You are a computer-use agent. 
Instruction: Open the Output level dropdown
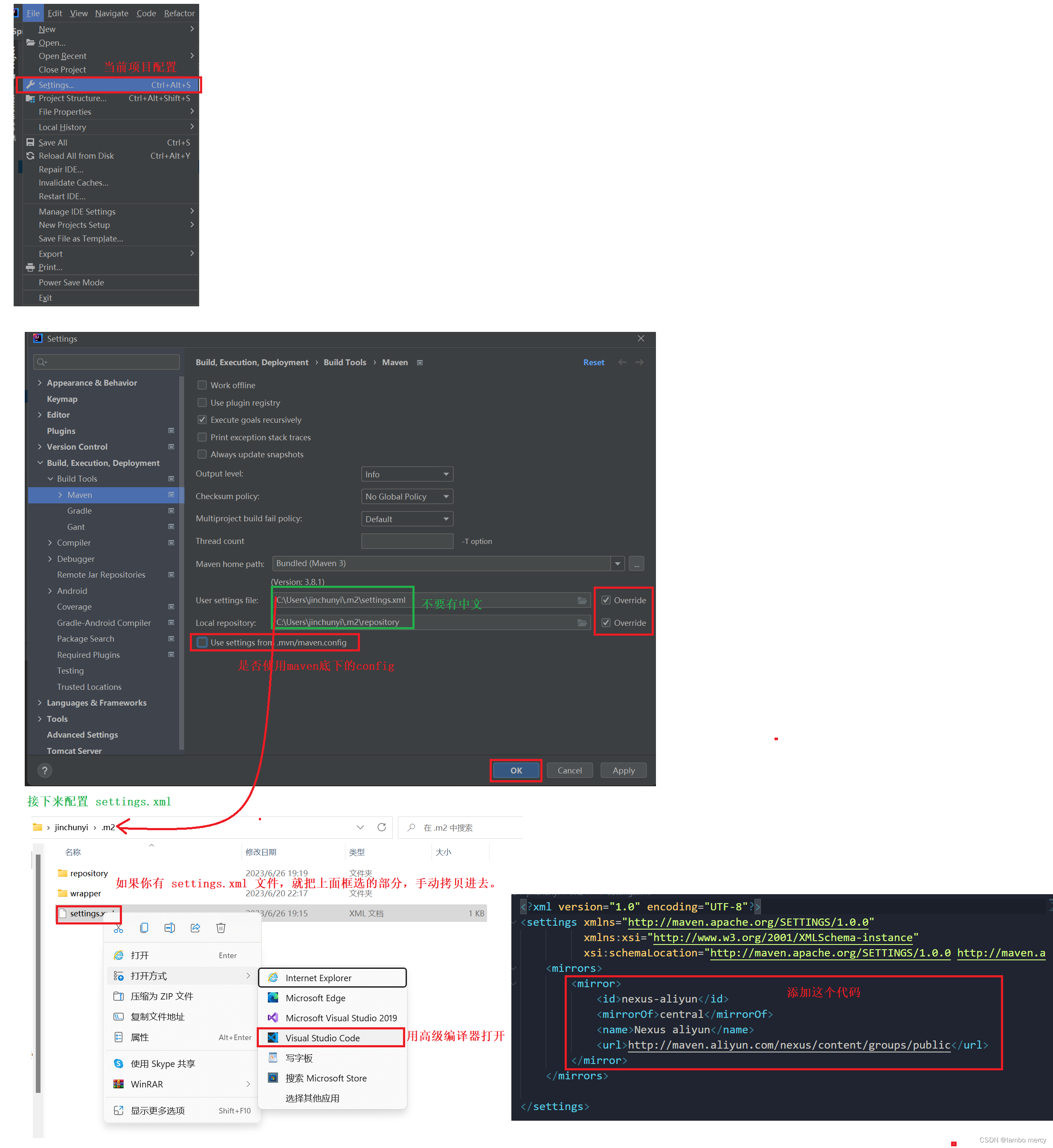407,474
